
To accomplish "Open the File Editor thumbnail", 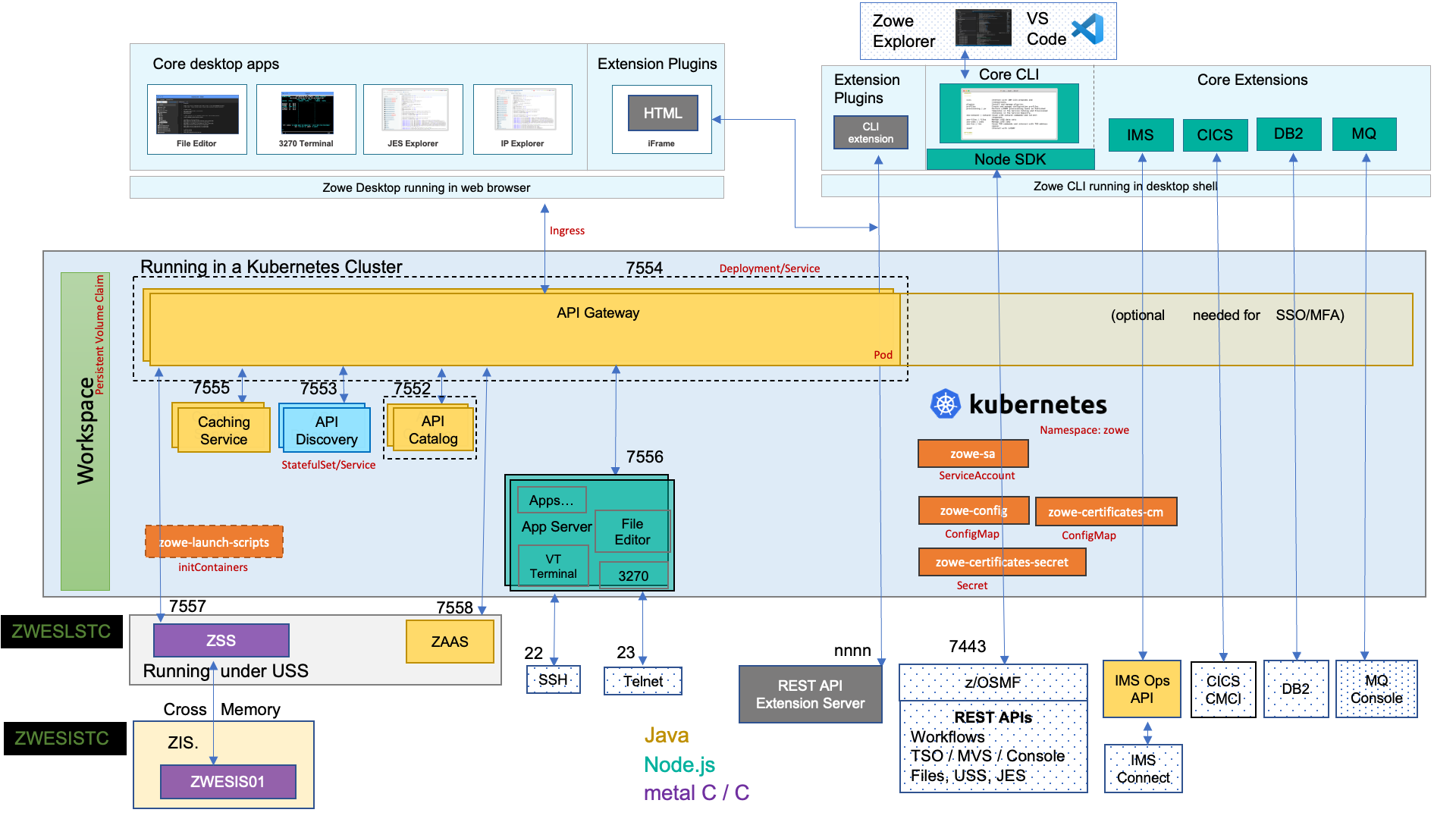I will pos(197,120).
